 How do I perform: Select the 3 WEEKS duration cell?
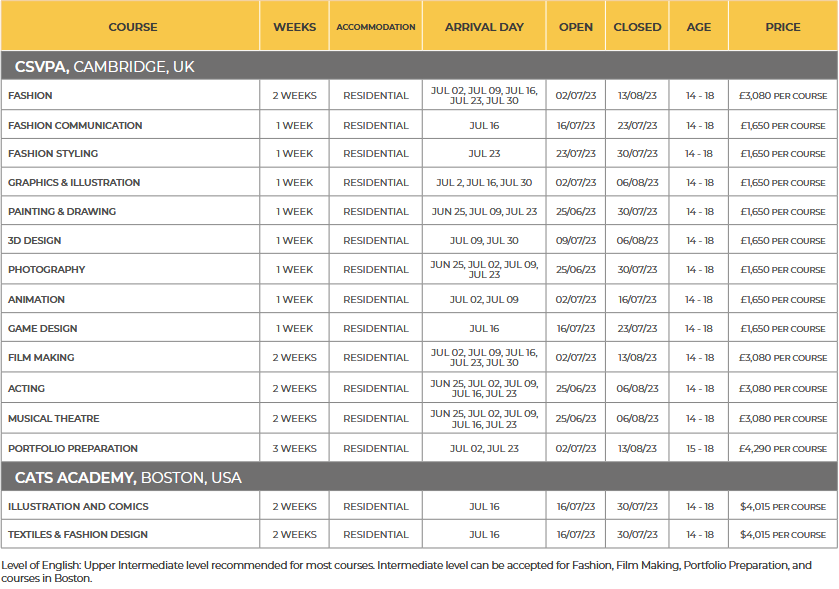tap(294, 449)
